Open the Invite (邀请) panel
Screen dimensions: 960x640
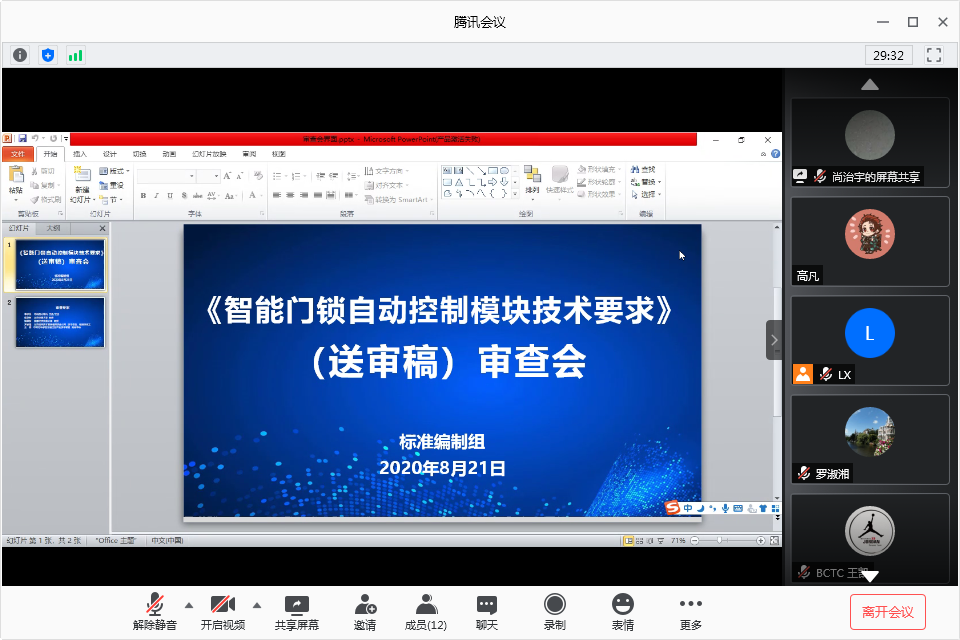365,612
